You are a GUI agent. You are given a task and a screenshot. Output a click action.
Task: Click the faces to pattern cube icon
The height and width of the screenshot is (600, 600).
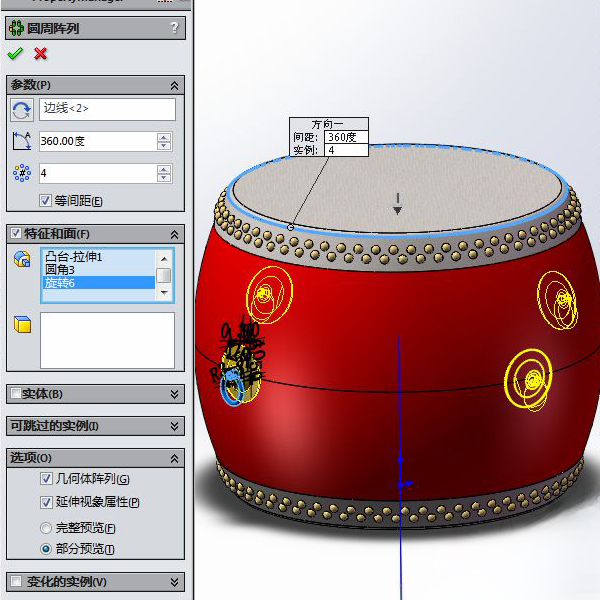pos(22,324)
